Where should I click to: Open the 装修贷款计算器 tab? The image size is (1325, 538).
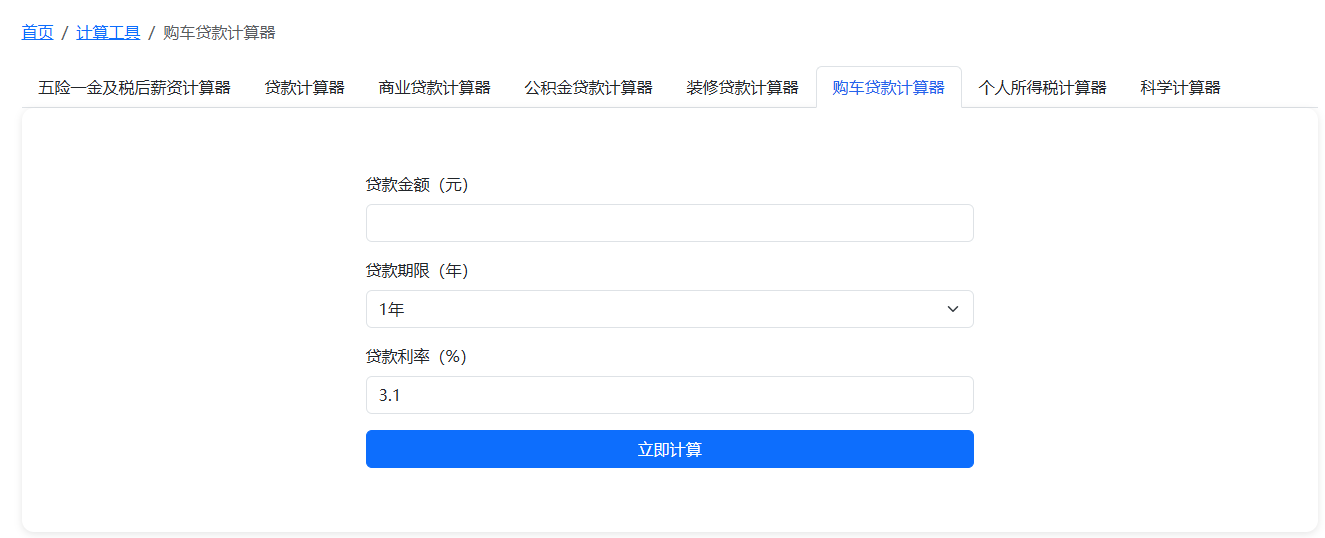(743, 87)
